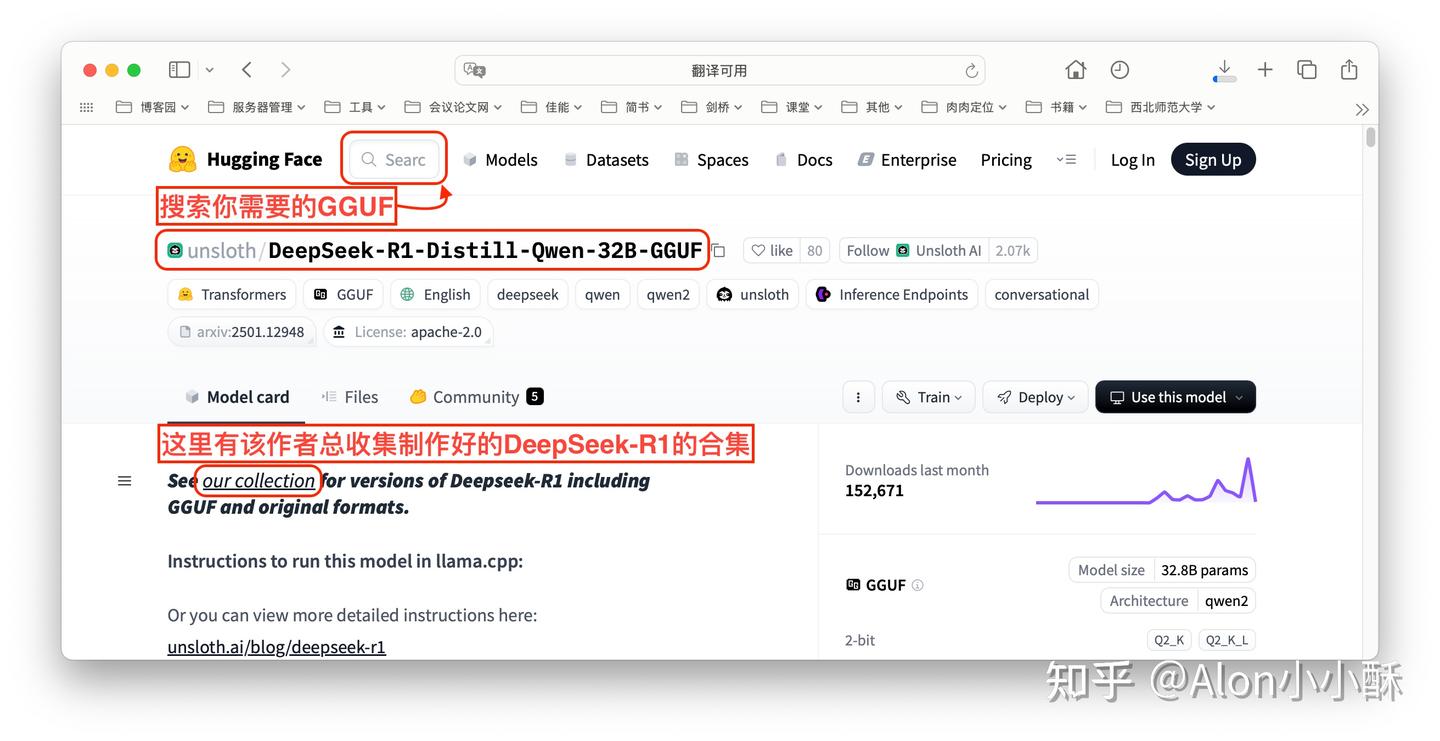Viewport: 1440px width, 741px height.
Task: Open the Deploy dropdown
Action: (x=1035, y=397)
